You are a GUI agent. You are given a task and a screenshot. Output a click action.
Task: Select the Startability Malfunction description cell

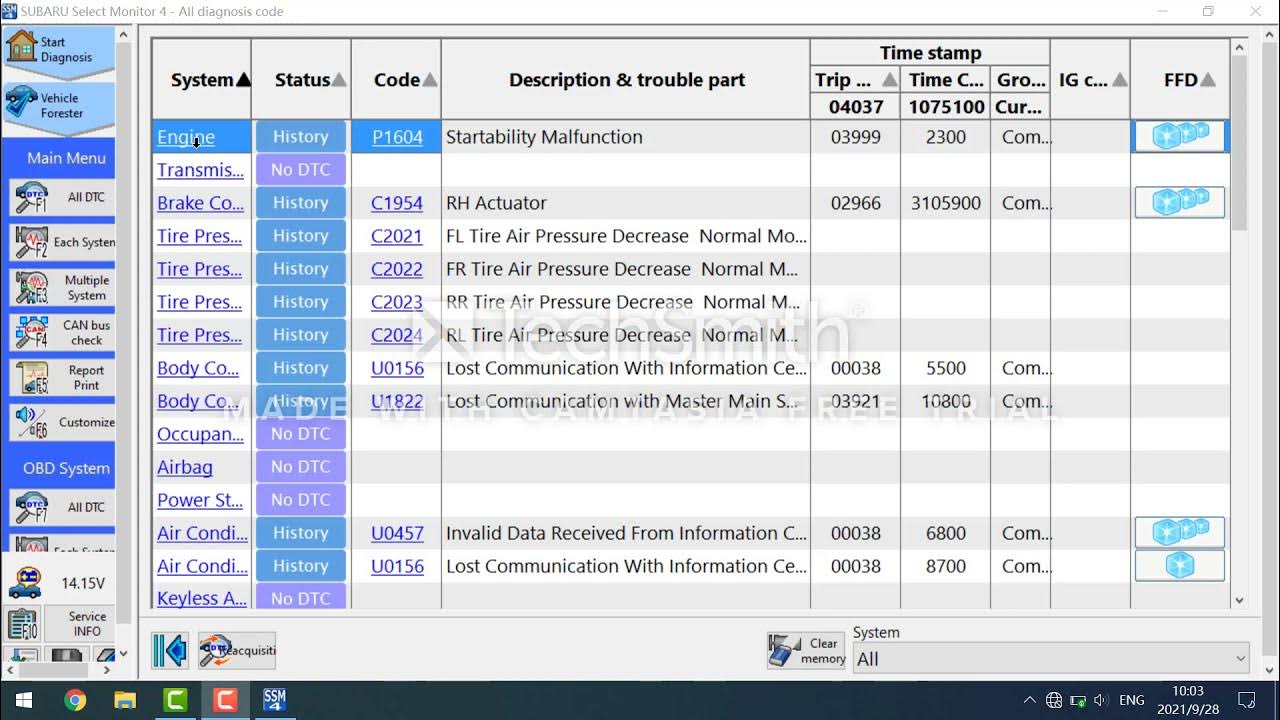[x=625, y=137]
